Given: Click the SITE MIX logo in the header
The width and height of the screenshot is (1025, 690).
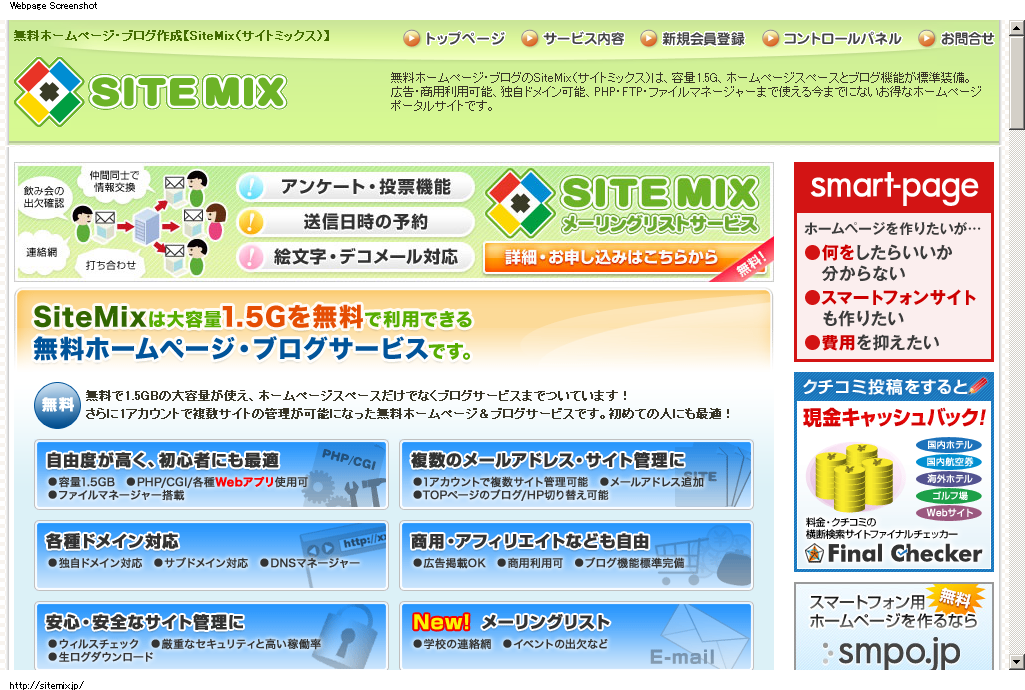Looking at the screenshot, I should (x=150, y=92).
